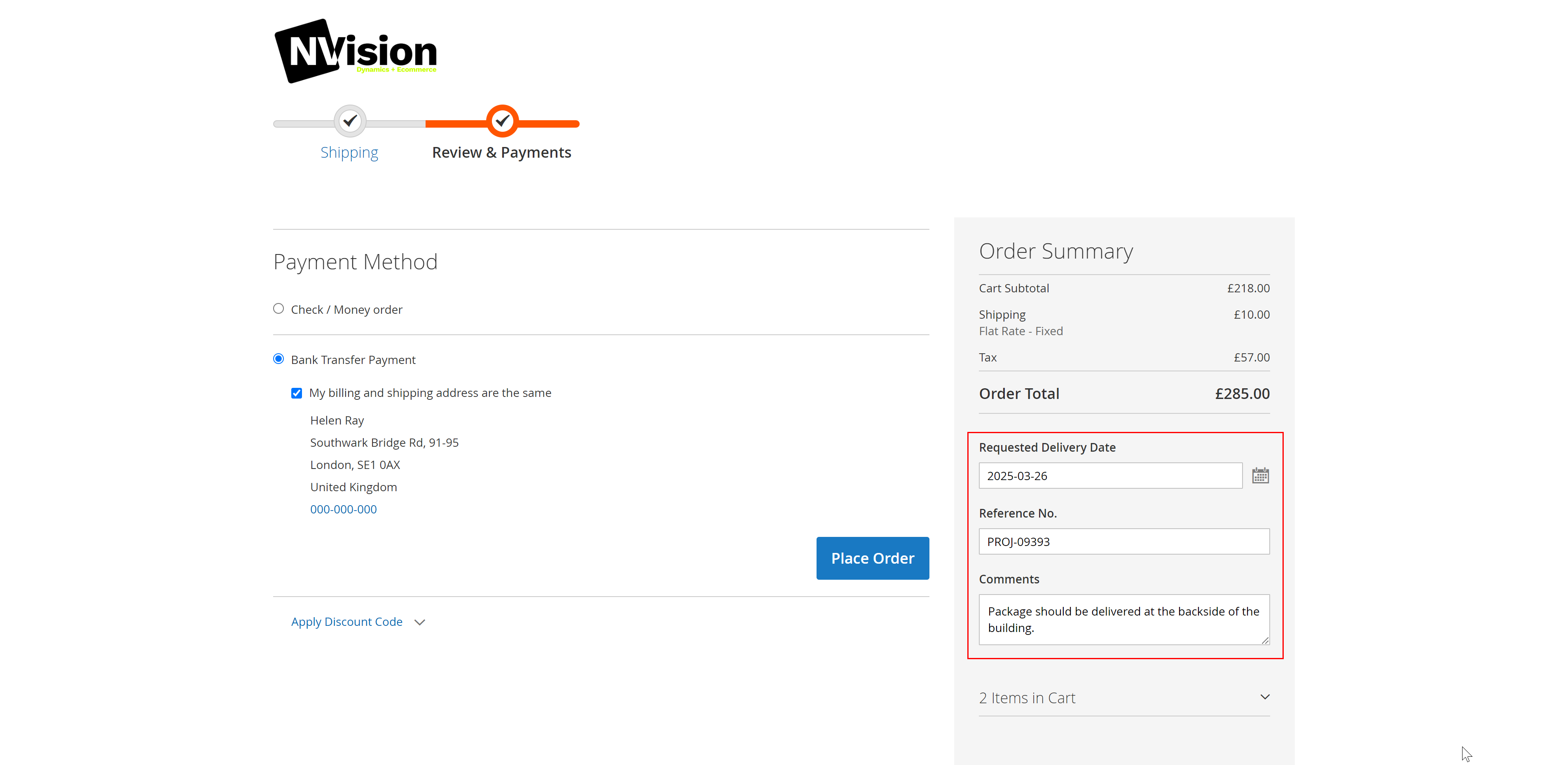Open the delivery date calendar picker icon

click(x=1260, y=476)
